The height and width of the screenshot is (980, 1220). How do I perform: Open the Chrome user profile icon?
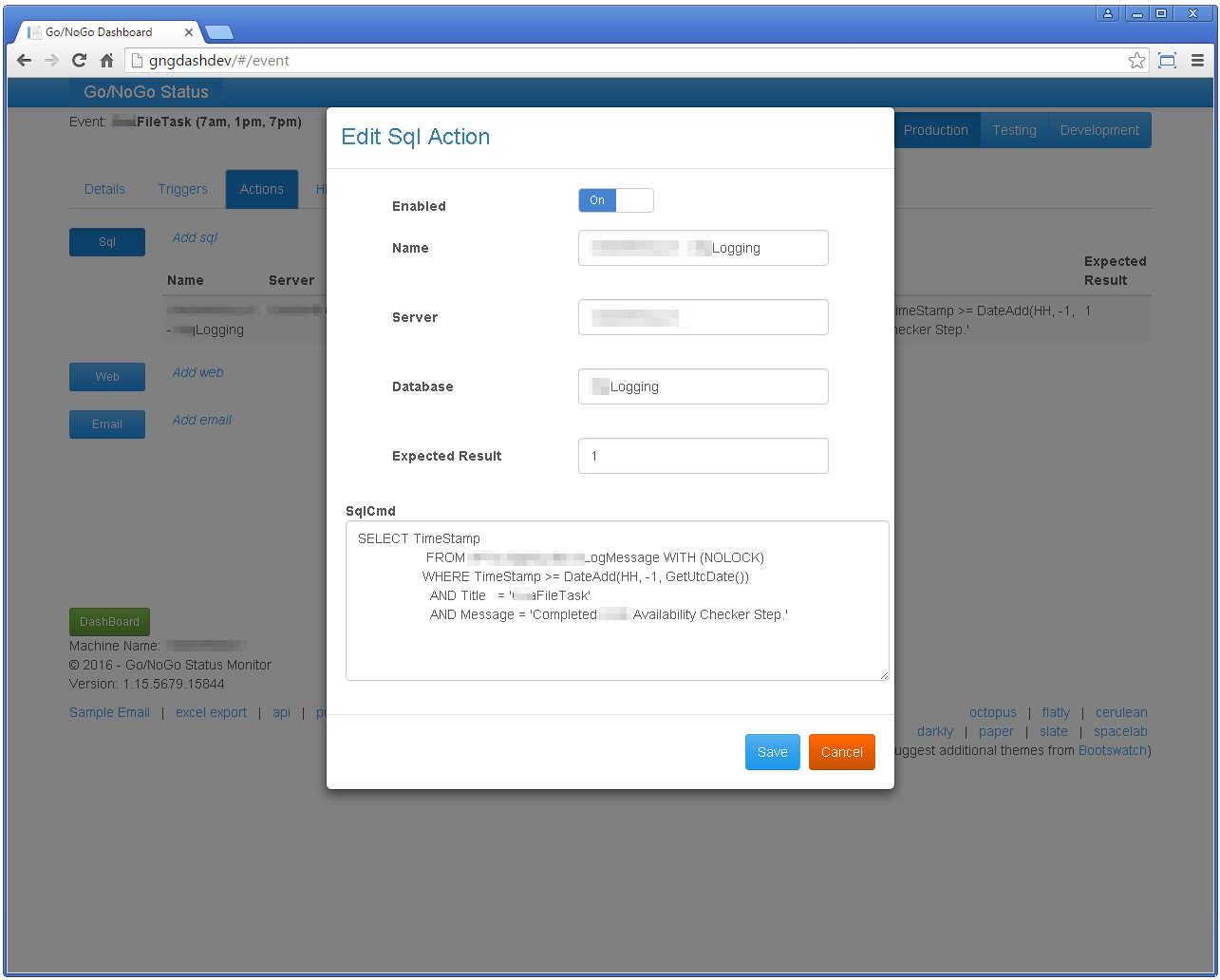pyautogui.click(x=1108, y=13)
